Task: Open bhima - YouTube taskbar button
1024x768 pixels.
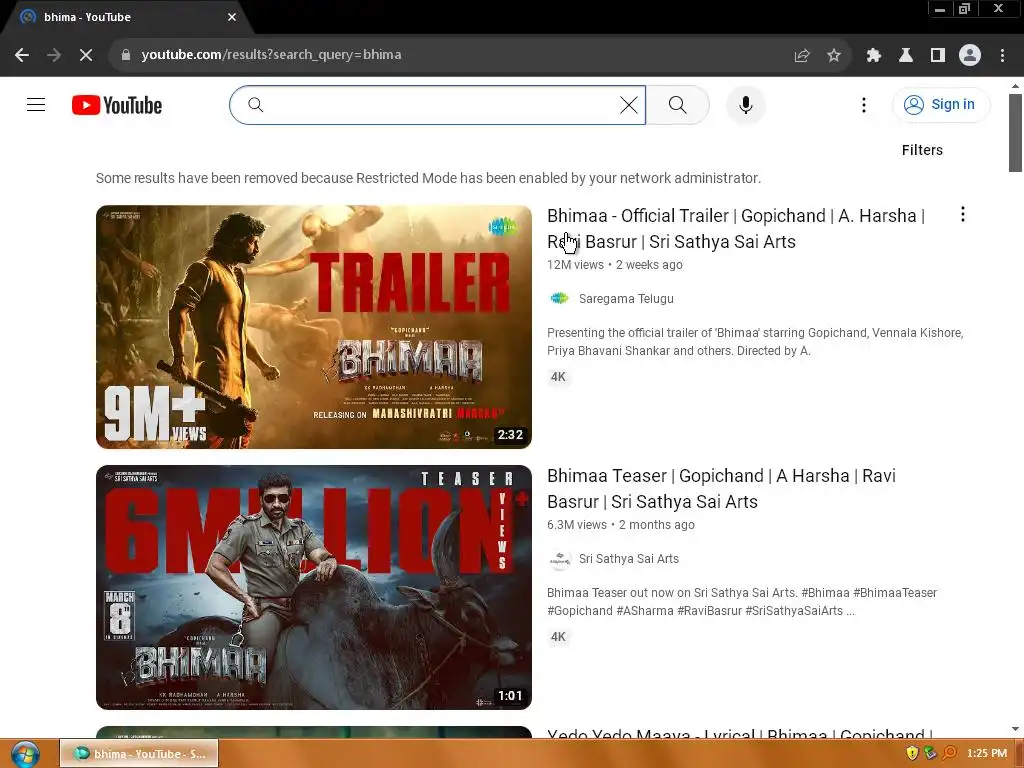Action: 139,754
